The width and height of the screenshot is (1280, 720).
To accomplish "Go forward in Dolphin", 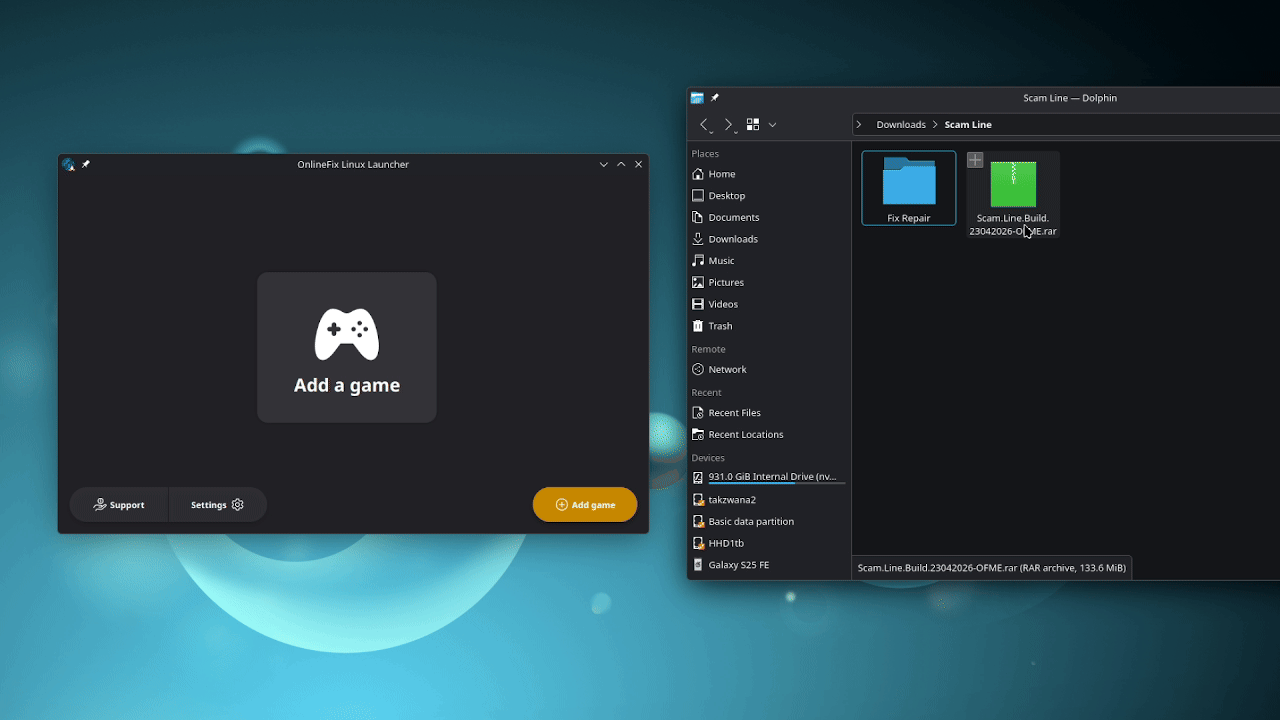I will [729, 125].
